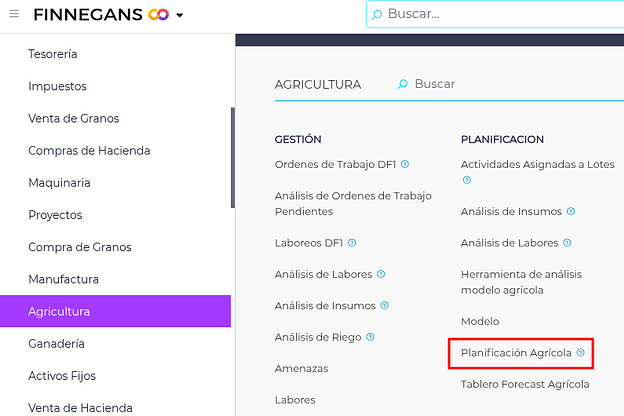Open Análisis de Ordenes de Trabajo Pendientes
The height and width of the screenshot is (416, 624).
pos(353,204)
